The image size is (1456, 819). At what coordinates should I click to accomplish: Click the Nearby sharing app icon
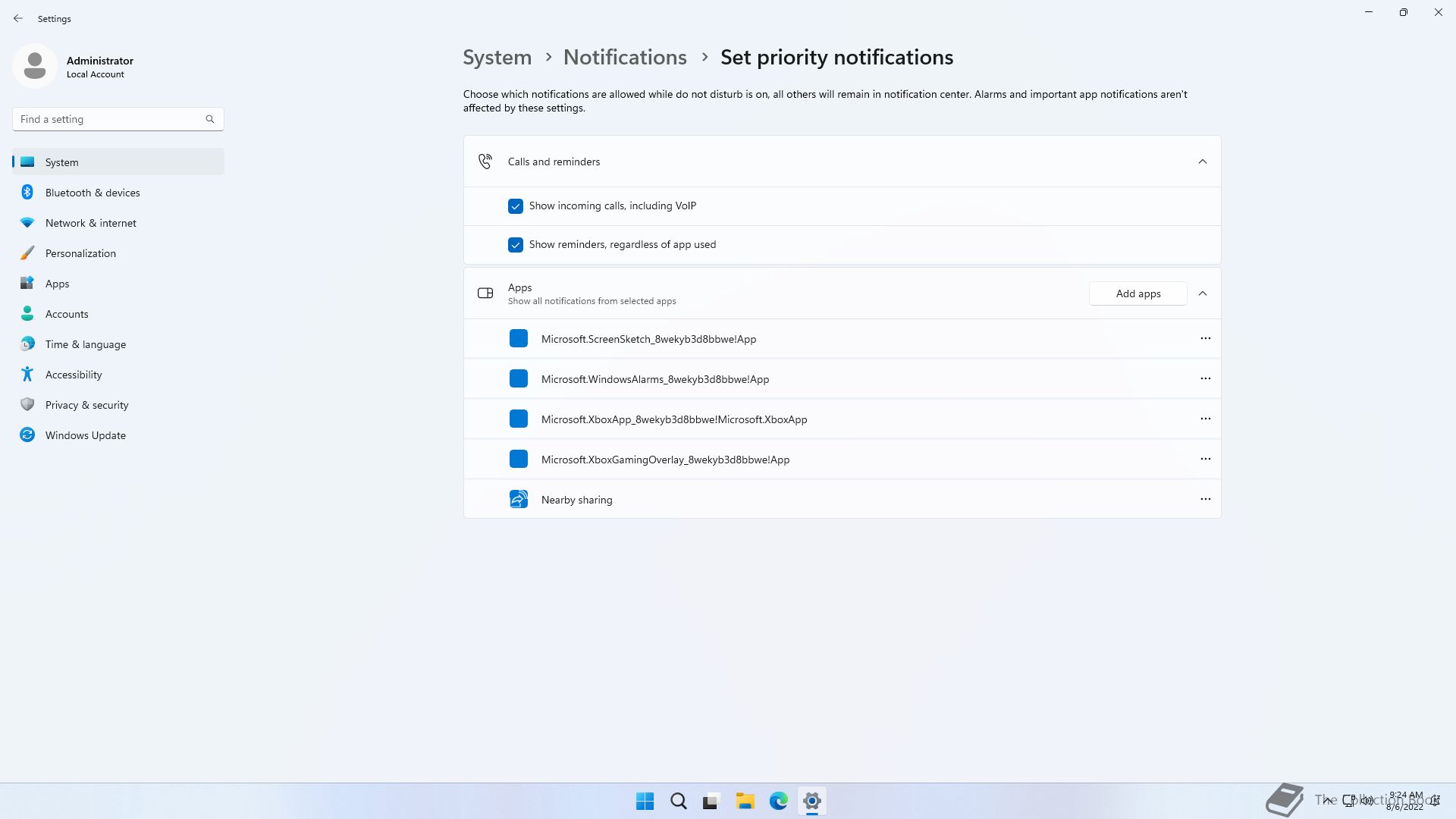click(x=519, y=499)
